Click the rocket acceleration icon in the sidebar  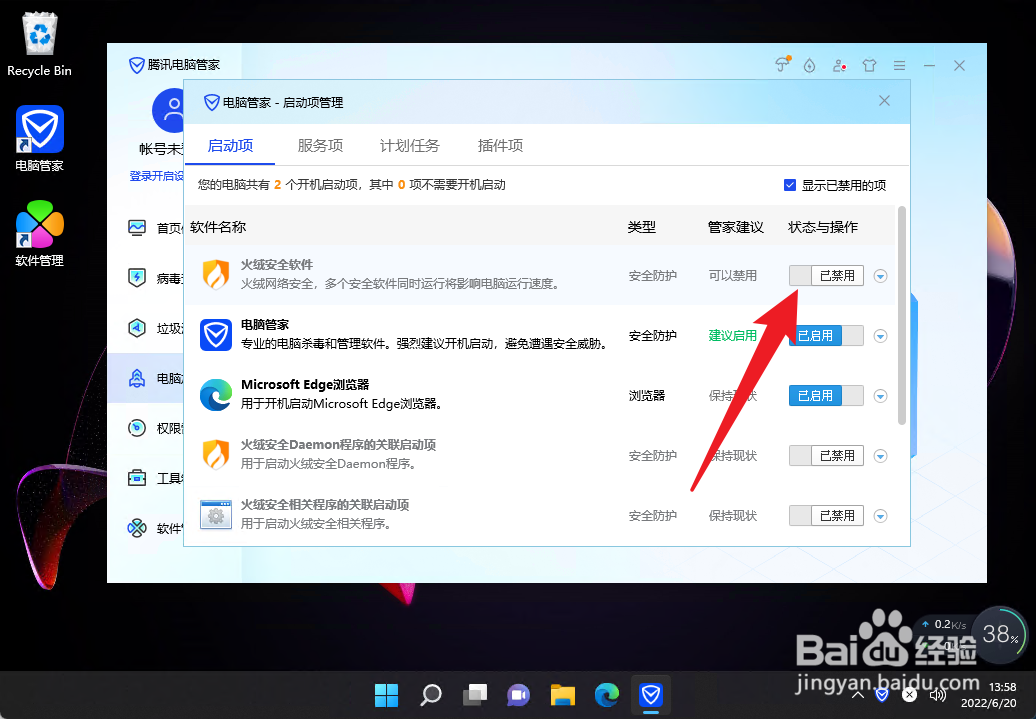(x=137, y=378)
